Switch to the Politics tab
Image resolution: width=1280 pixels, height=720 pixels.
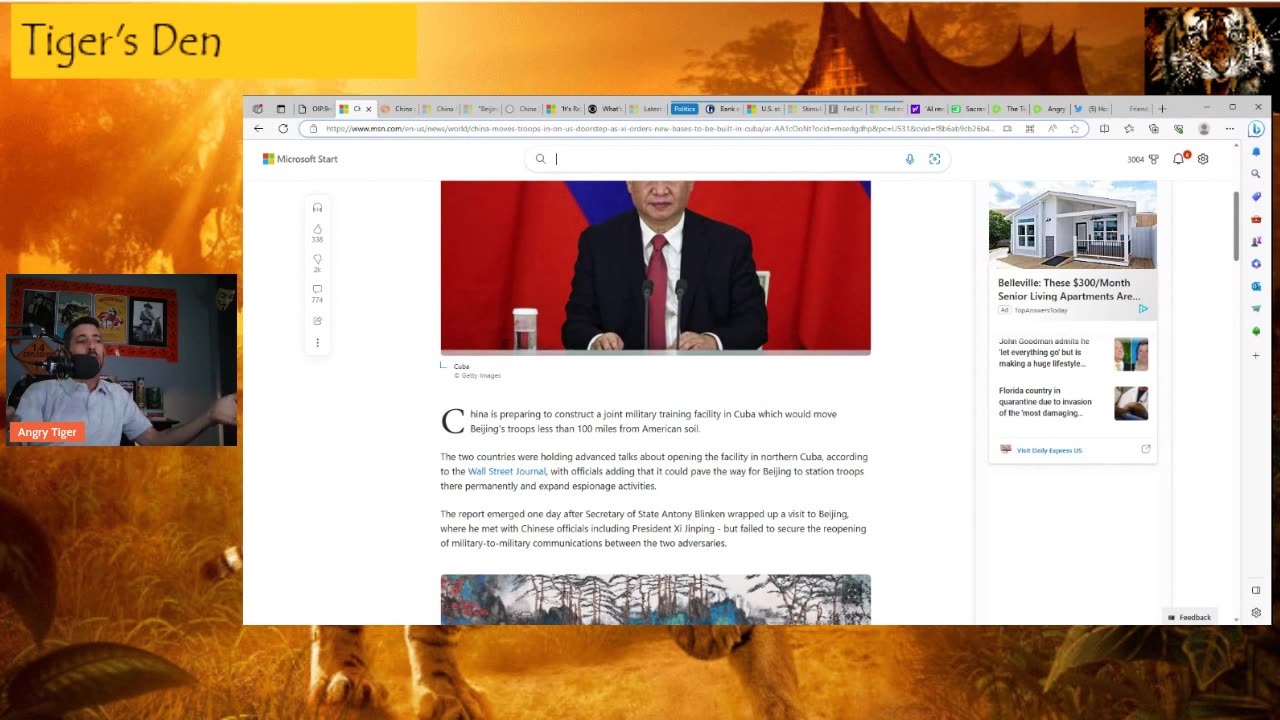tap(684, 109)
